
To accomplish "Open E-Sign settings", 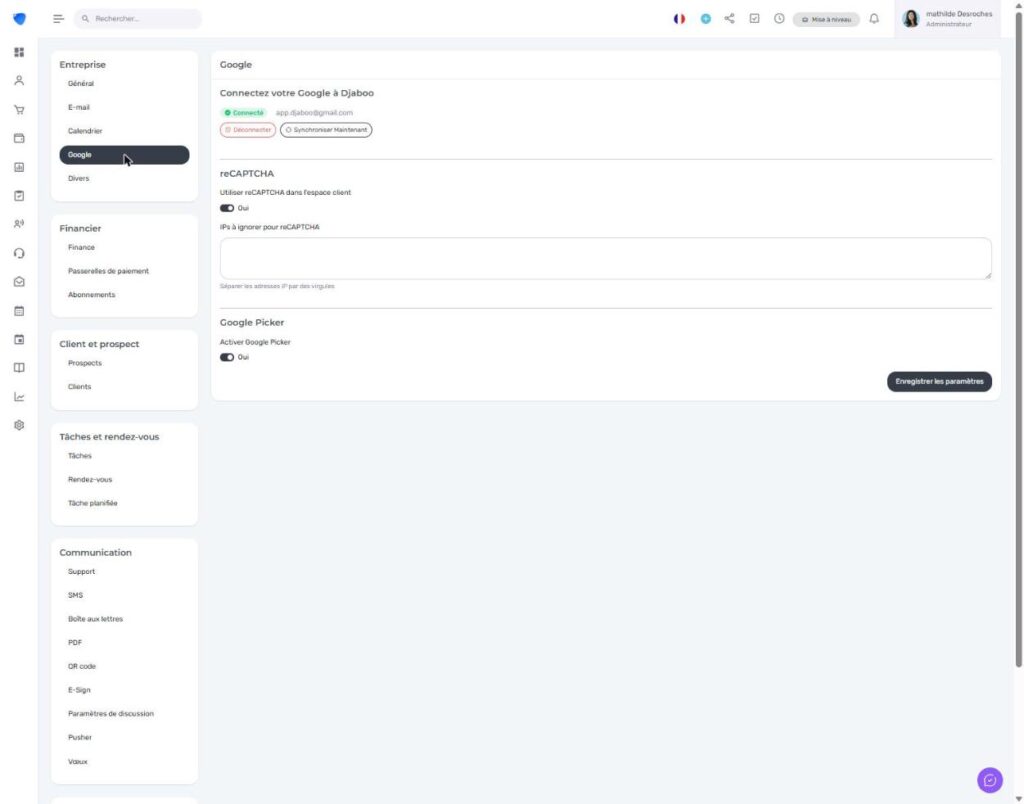I will click(x=79, y=690).
